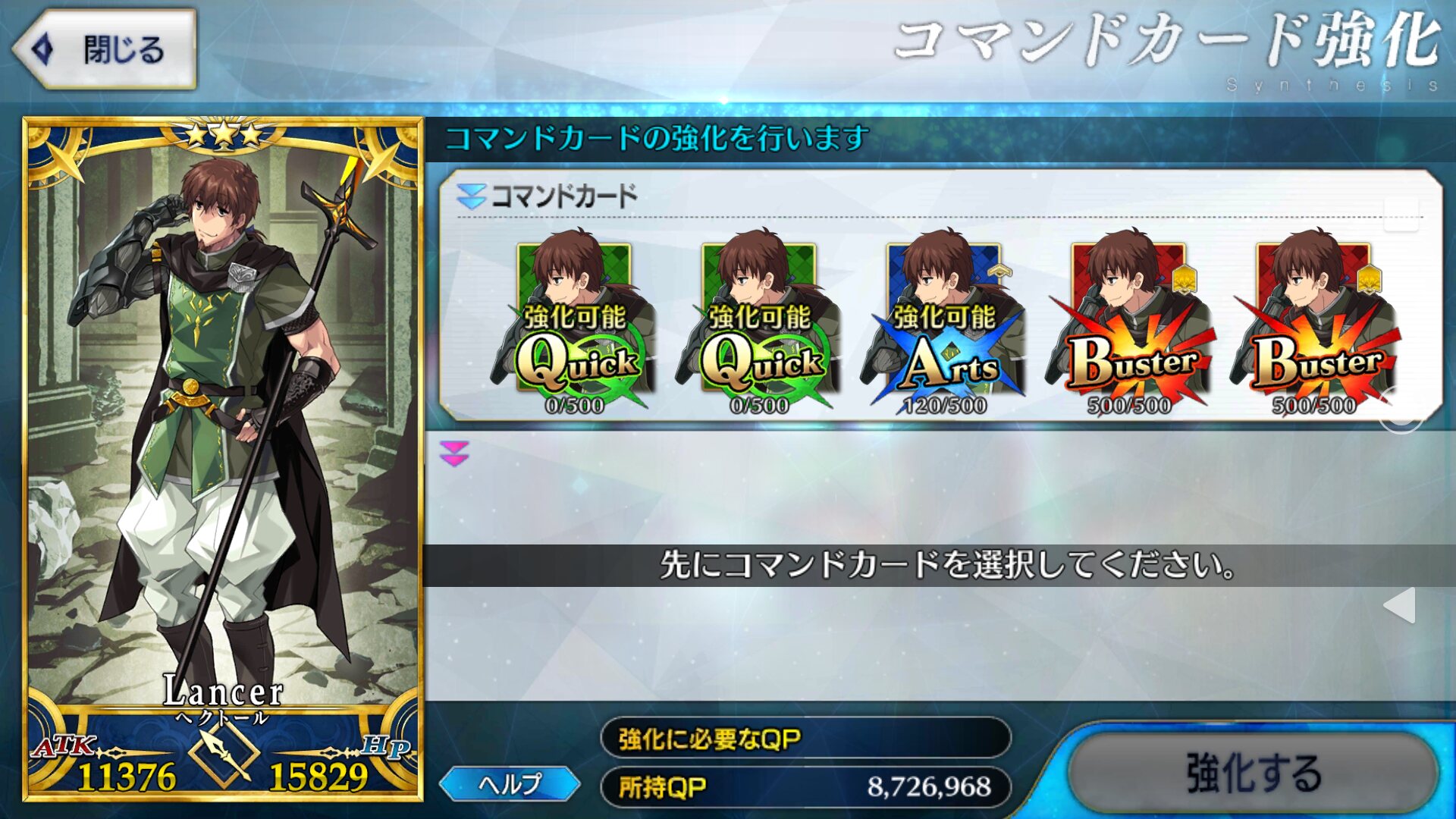The image size is (1456, 819).
Task: Expand the pink chevron section below cards
Action: (454, 453)
